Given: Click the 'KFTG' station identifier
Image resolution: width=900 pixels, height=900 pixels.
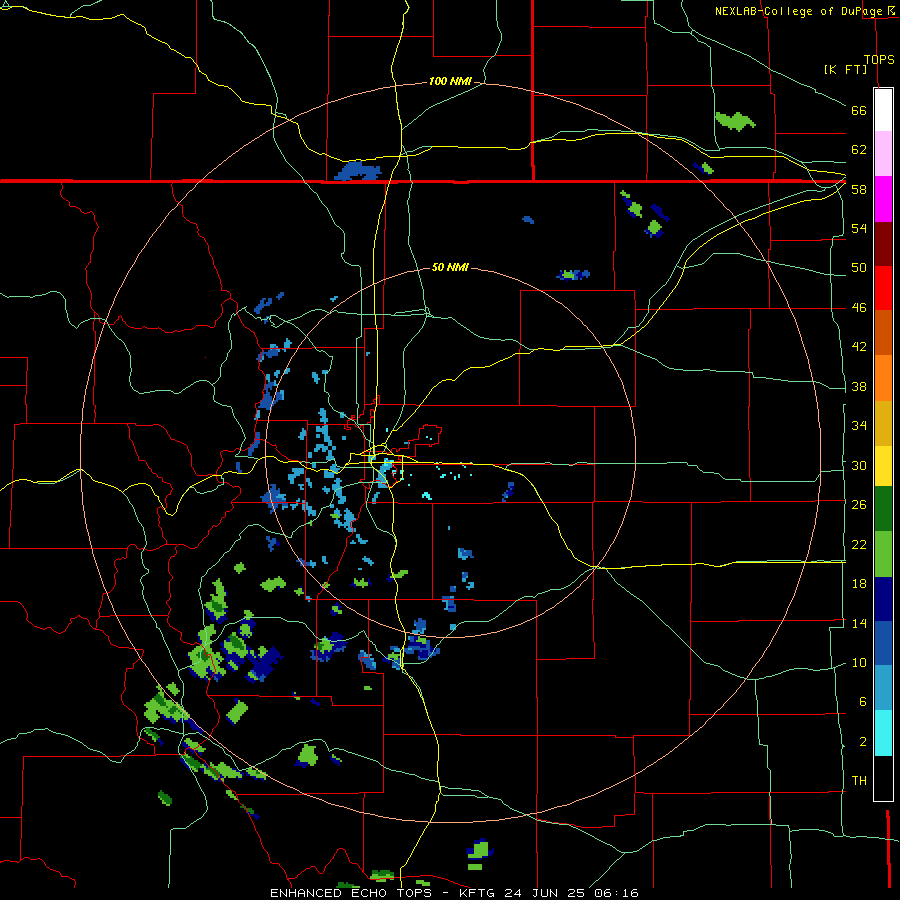Looking at the screenshot, I should point(478,893).
